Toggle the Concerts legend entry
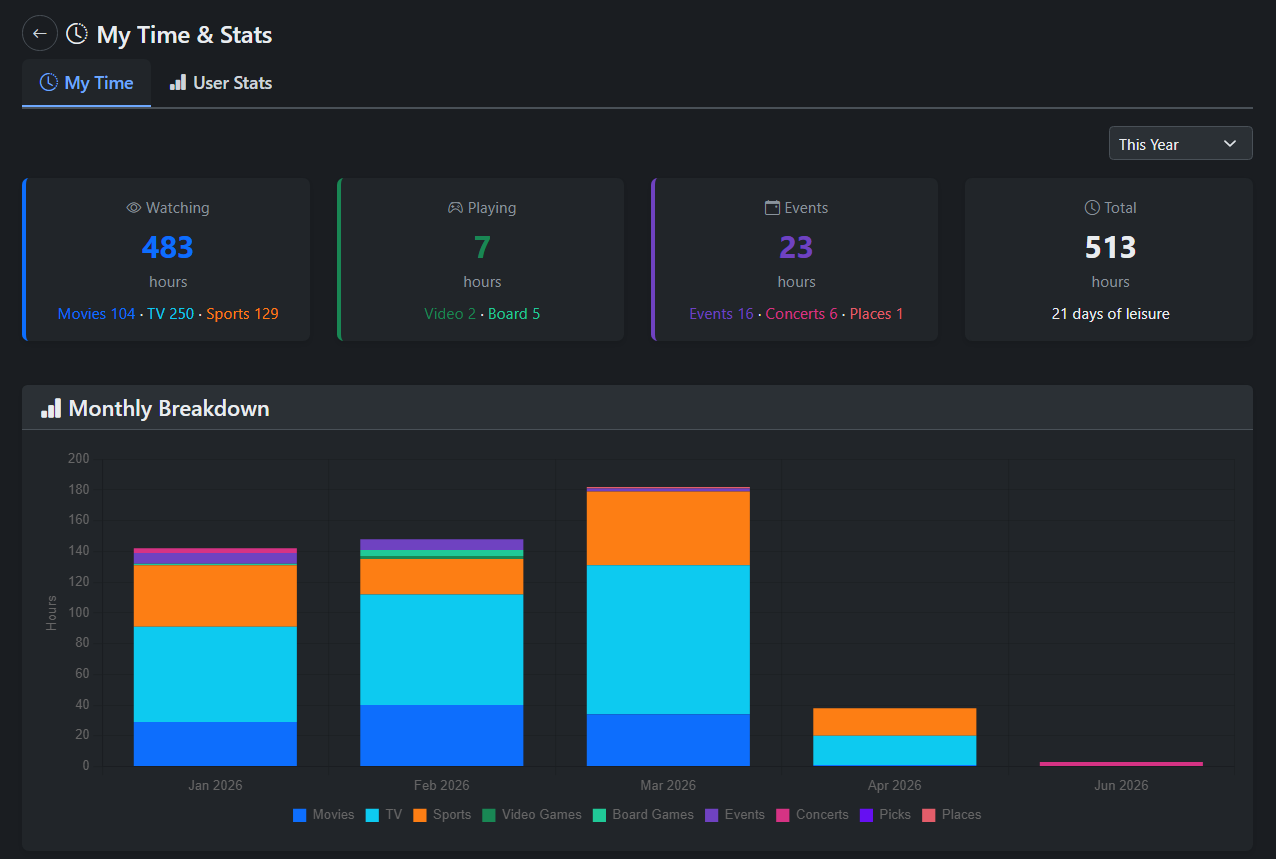Viewport: 1276px width, 859px height. pyautogui.click(x=813, y=814)
